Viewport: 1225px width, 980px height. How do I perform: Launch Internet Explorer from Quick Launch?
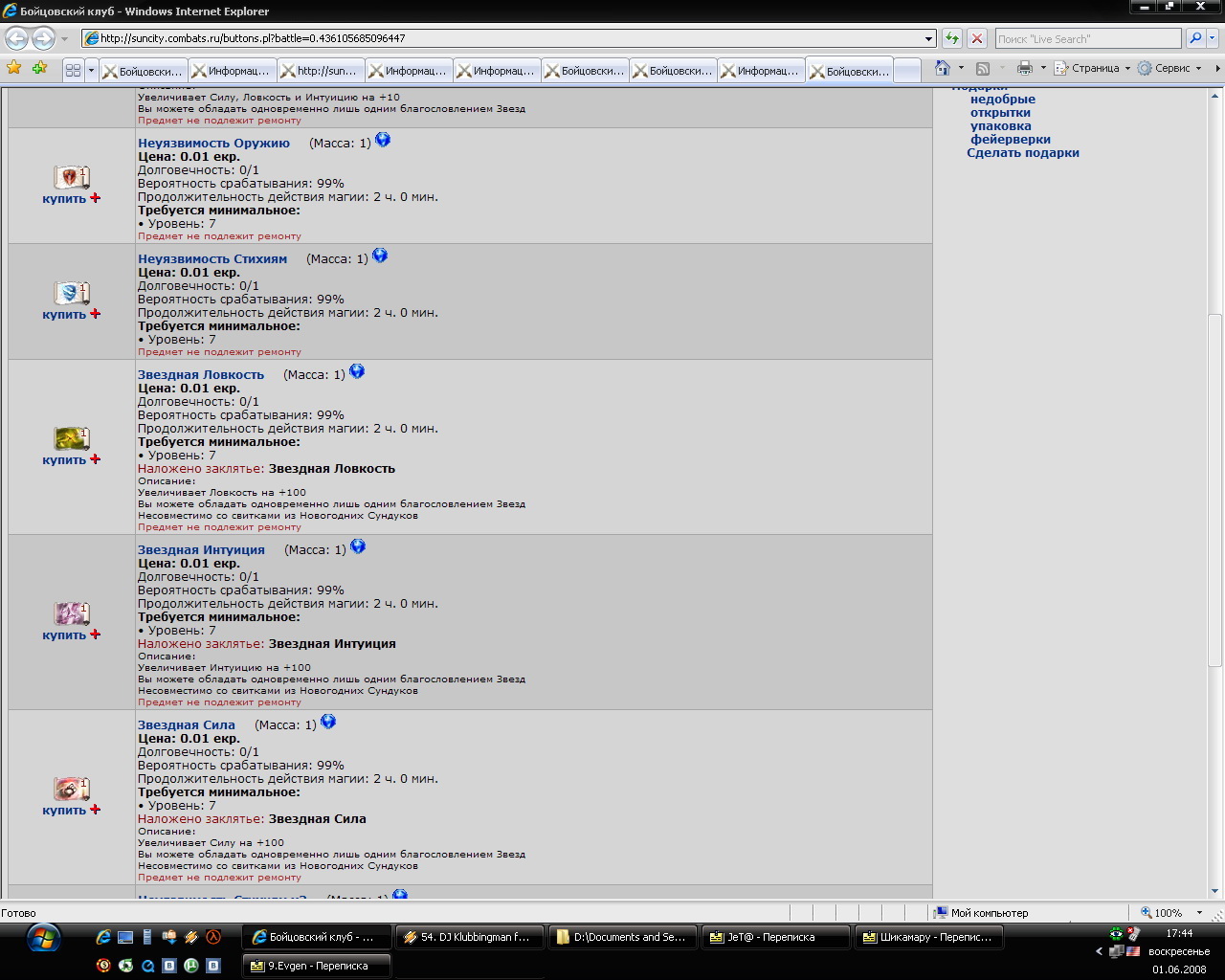click(103, 937)
